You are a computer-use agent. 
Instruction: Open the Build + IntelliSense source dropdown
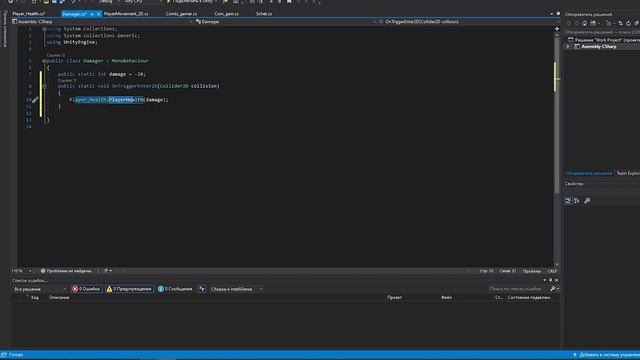point(236,289)
